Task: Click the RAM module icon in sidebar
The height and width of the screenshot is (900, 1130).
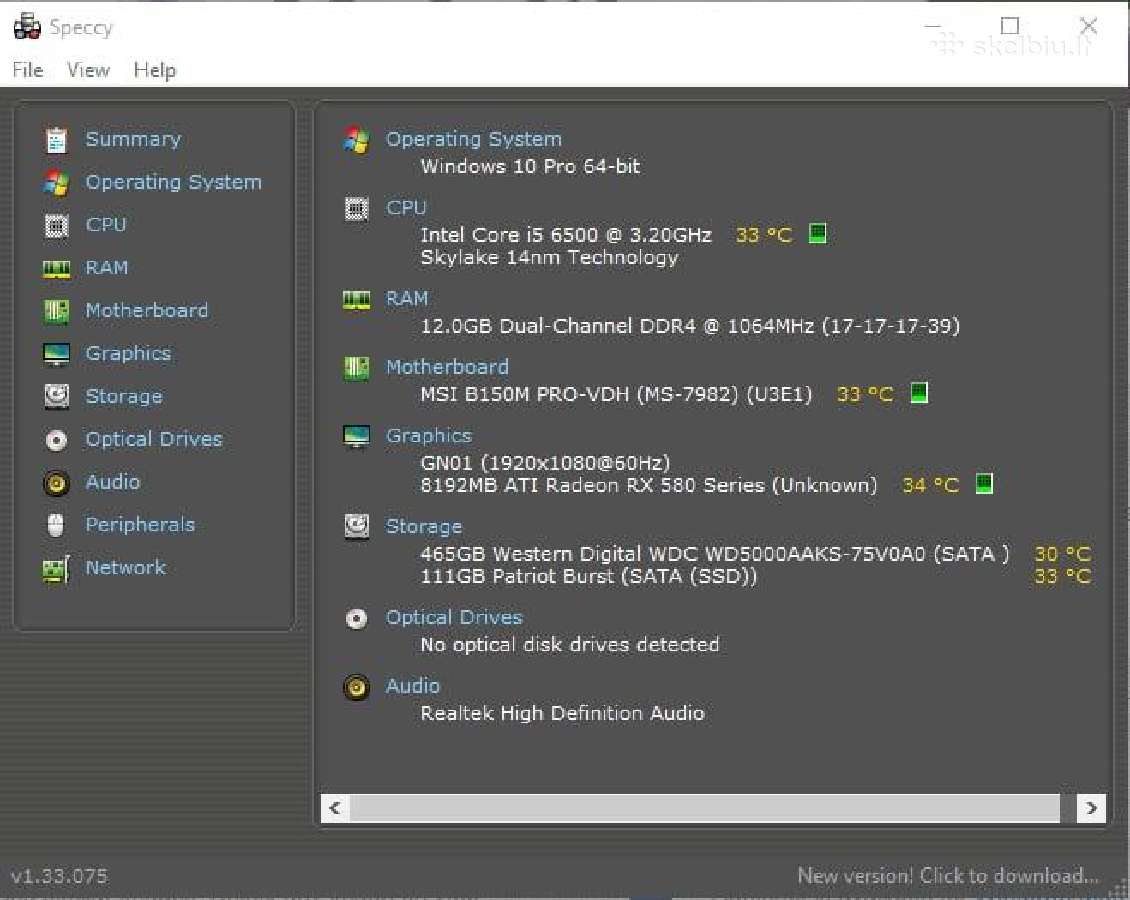Action: [x=56, y=269]
